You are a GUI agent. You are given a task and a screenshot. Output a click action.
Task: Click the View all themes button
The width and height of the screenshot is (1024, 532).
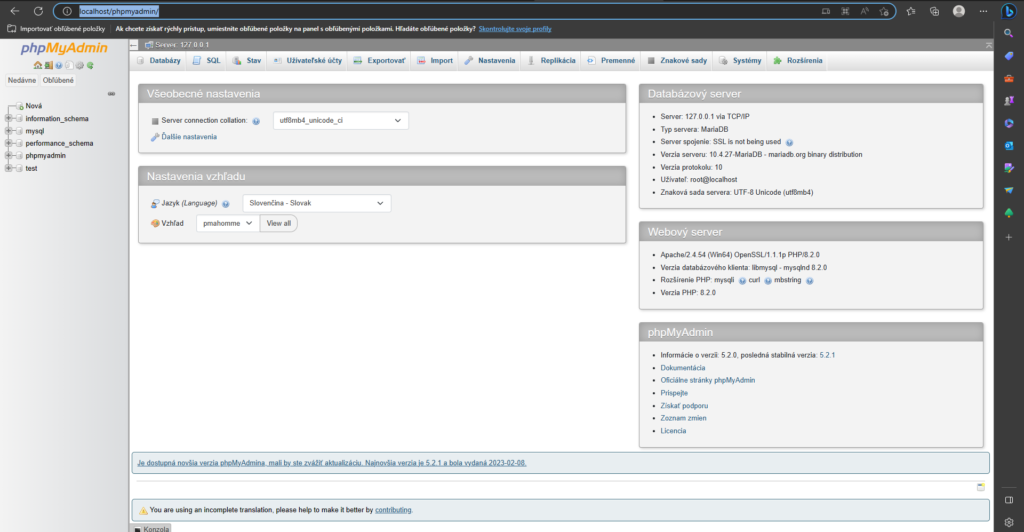click(x=279, y=223)
